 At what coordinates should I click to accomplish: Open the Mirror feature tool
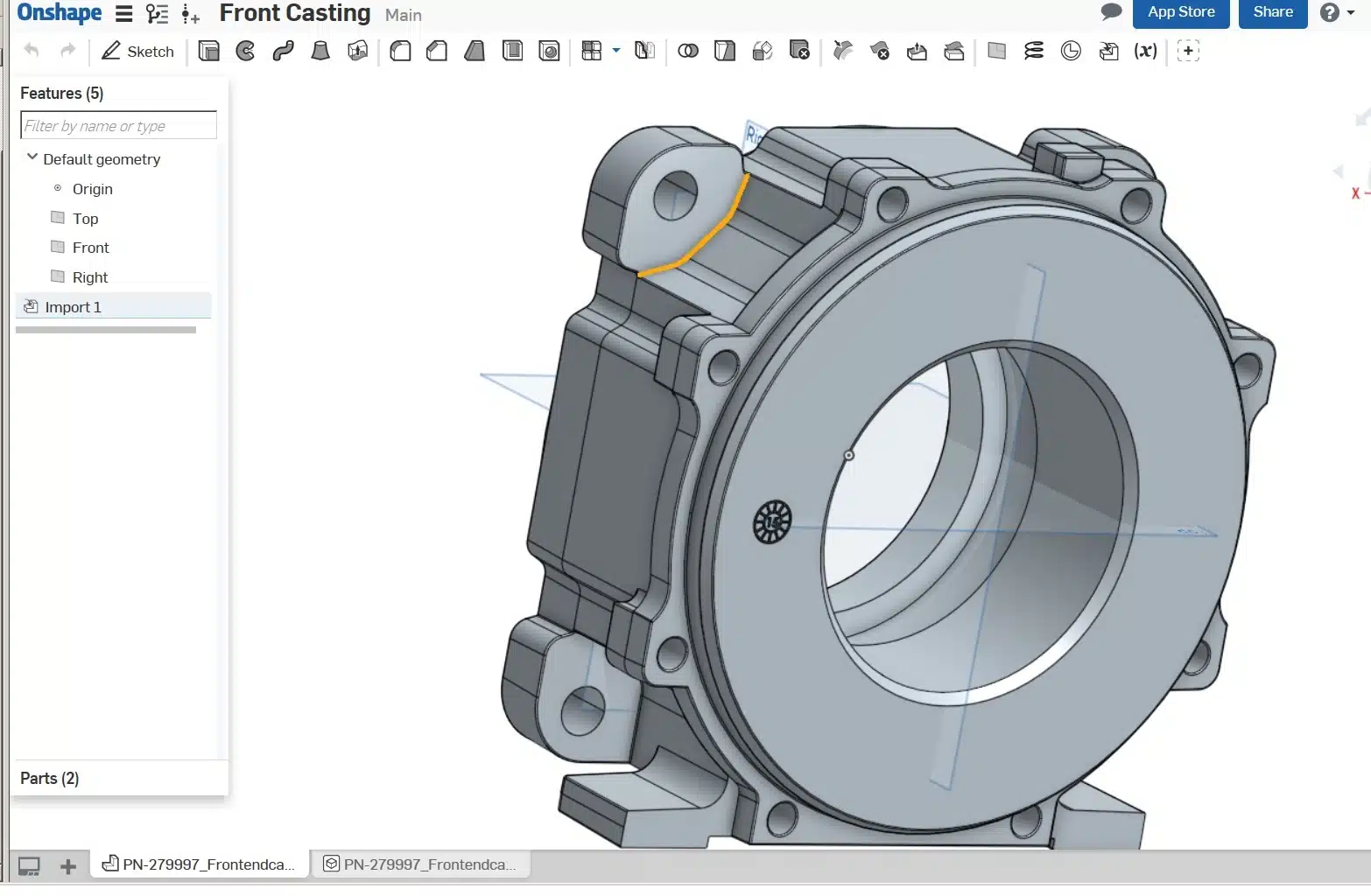pos(645,51)
